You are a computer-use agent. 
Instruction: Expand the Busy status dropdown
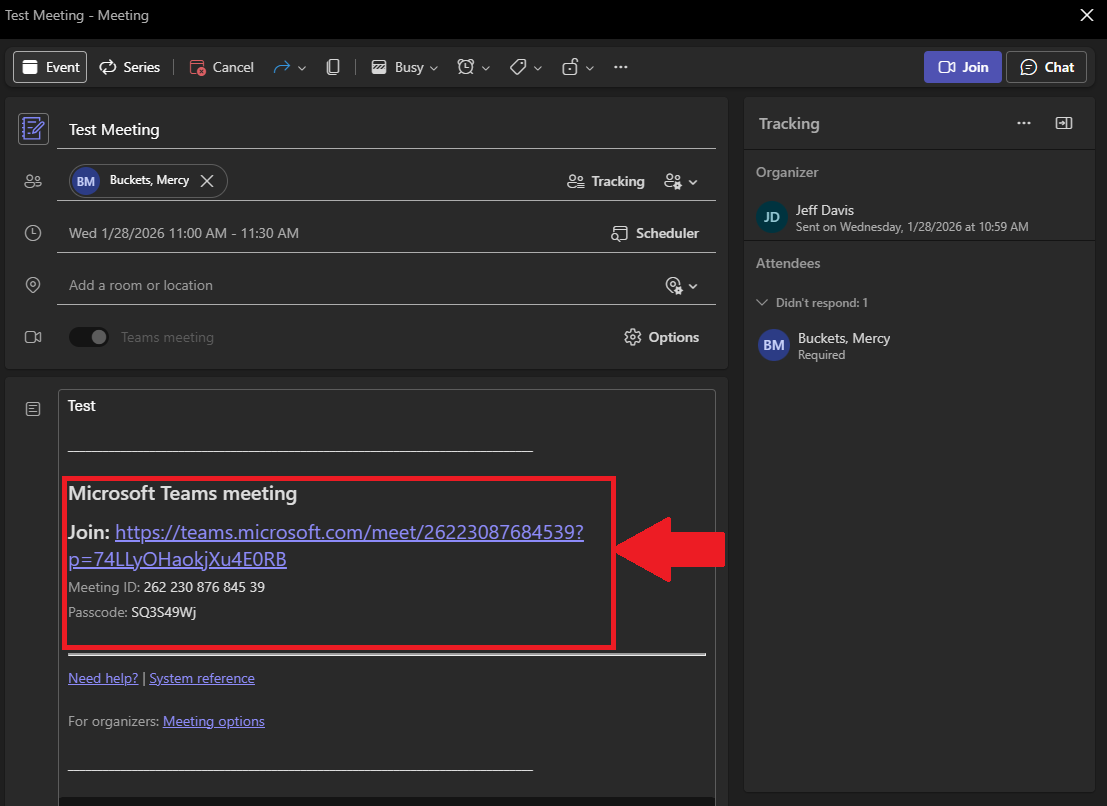point(405,67)
